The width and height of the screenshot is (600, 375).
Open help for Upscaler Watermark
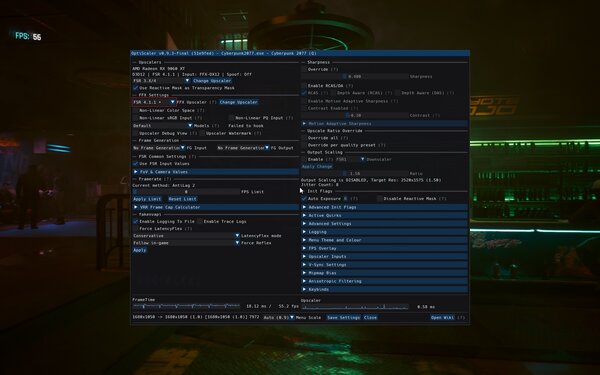[258, 133]
